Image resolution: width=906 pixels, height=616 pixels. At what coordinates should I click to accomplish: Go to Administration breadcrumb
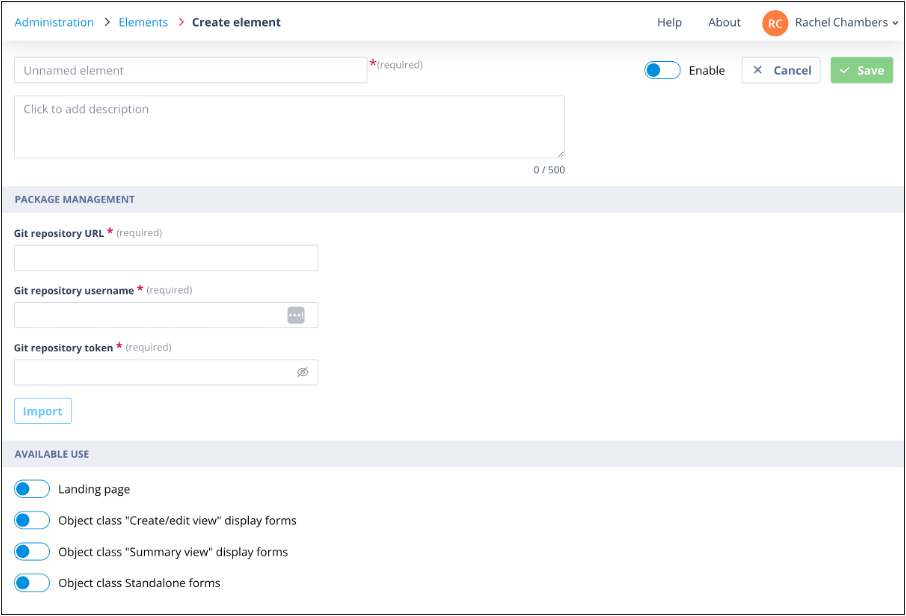tap(54, 23)
